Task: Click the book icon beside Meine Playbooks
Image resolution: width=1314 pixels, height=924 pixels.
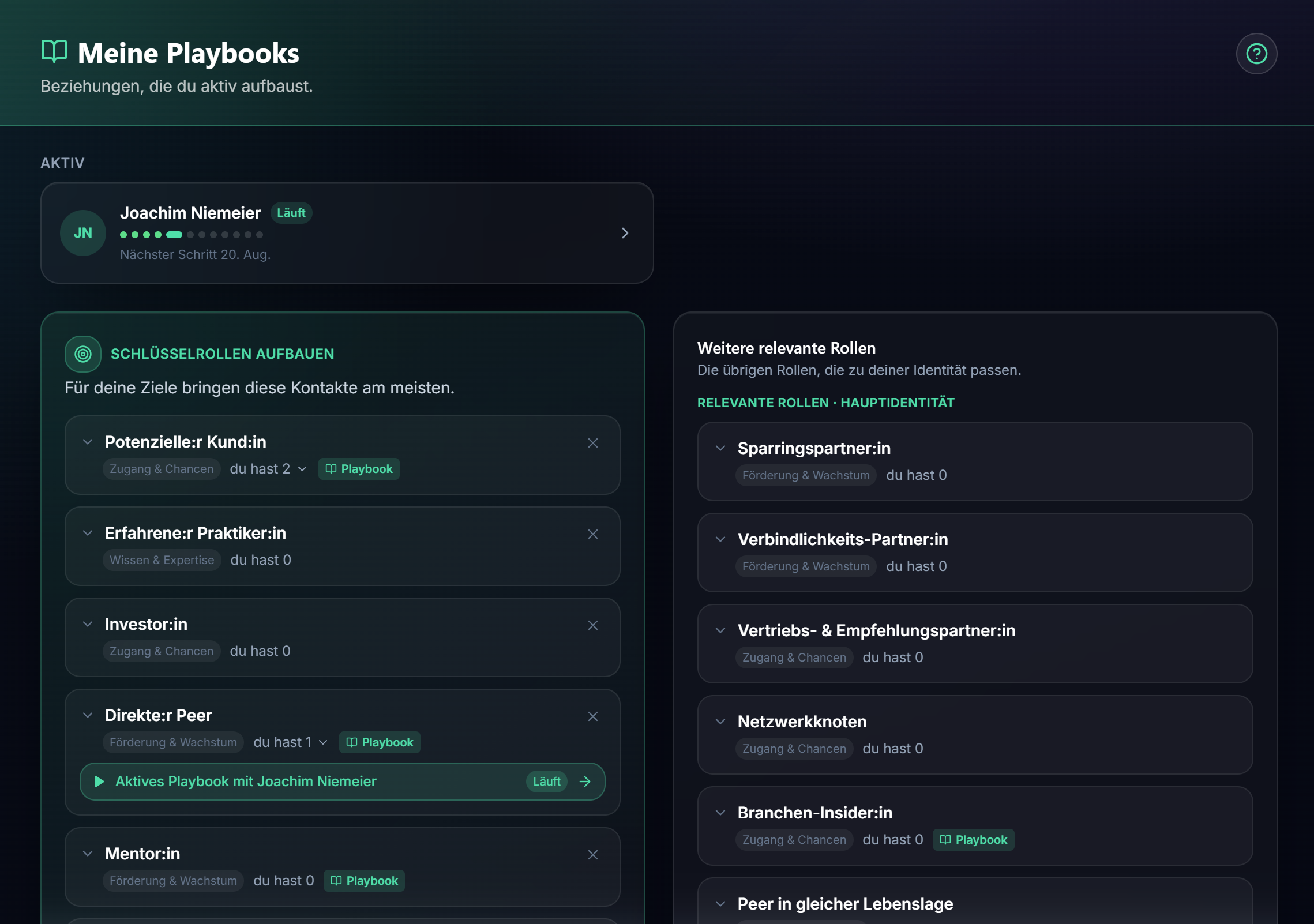Action: (54, 51)
